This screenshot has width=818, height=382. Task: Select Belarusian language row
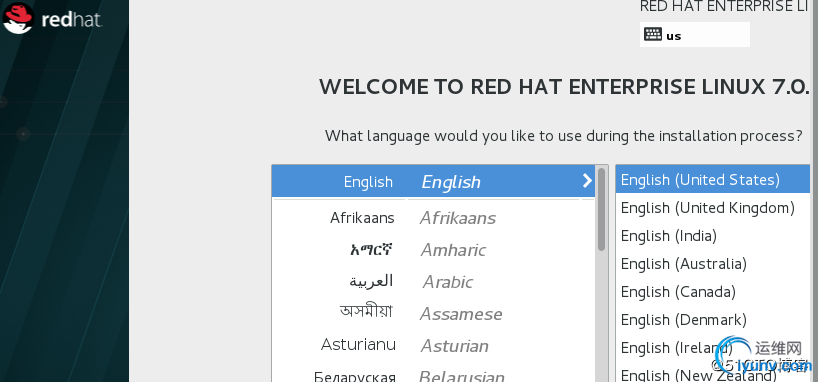point(433,374)
